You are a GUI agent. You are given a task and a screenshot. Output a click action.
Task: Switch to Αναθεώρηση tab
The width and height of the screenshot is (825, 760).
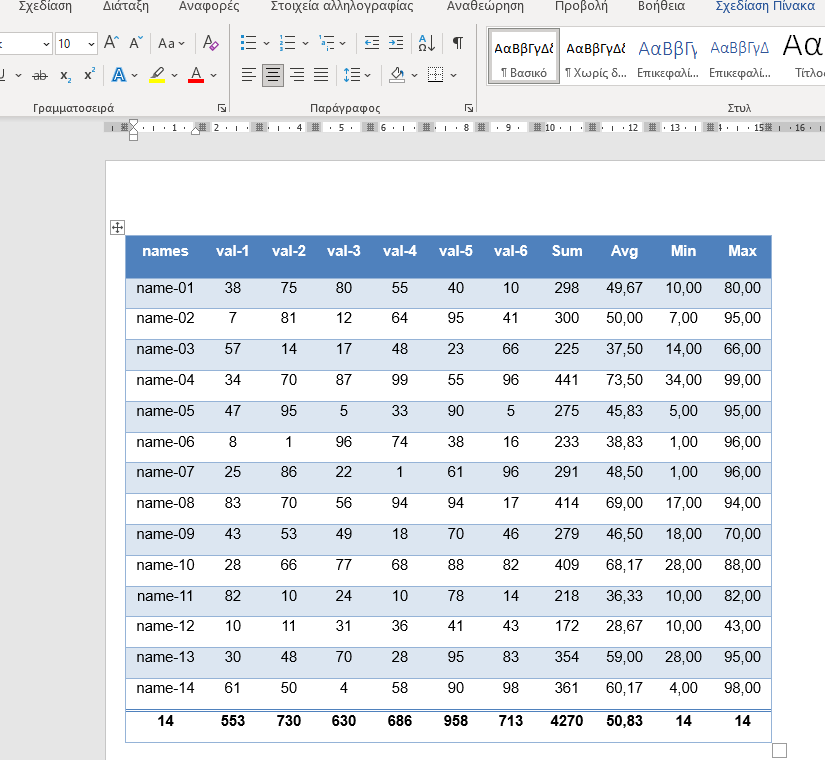pyautogui.click(x=485, y=6)
